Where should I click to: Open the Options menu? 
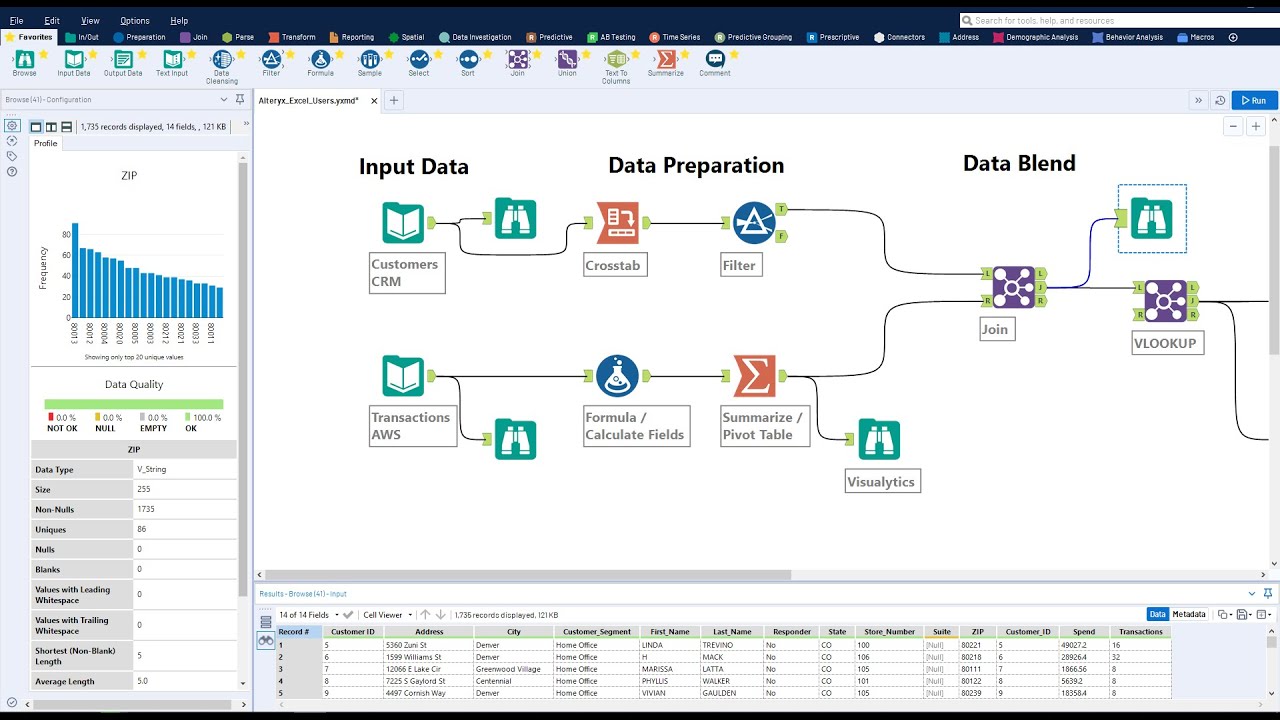pyautogui.click(x=137, y=20)
